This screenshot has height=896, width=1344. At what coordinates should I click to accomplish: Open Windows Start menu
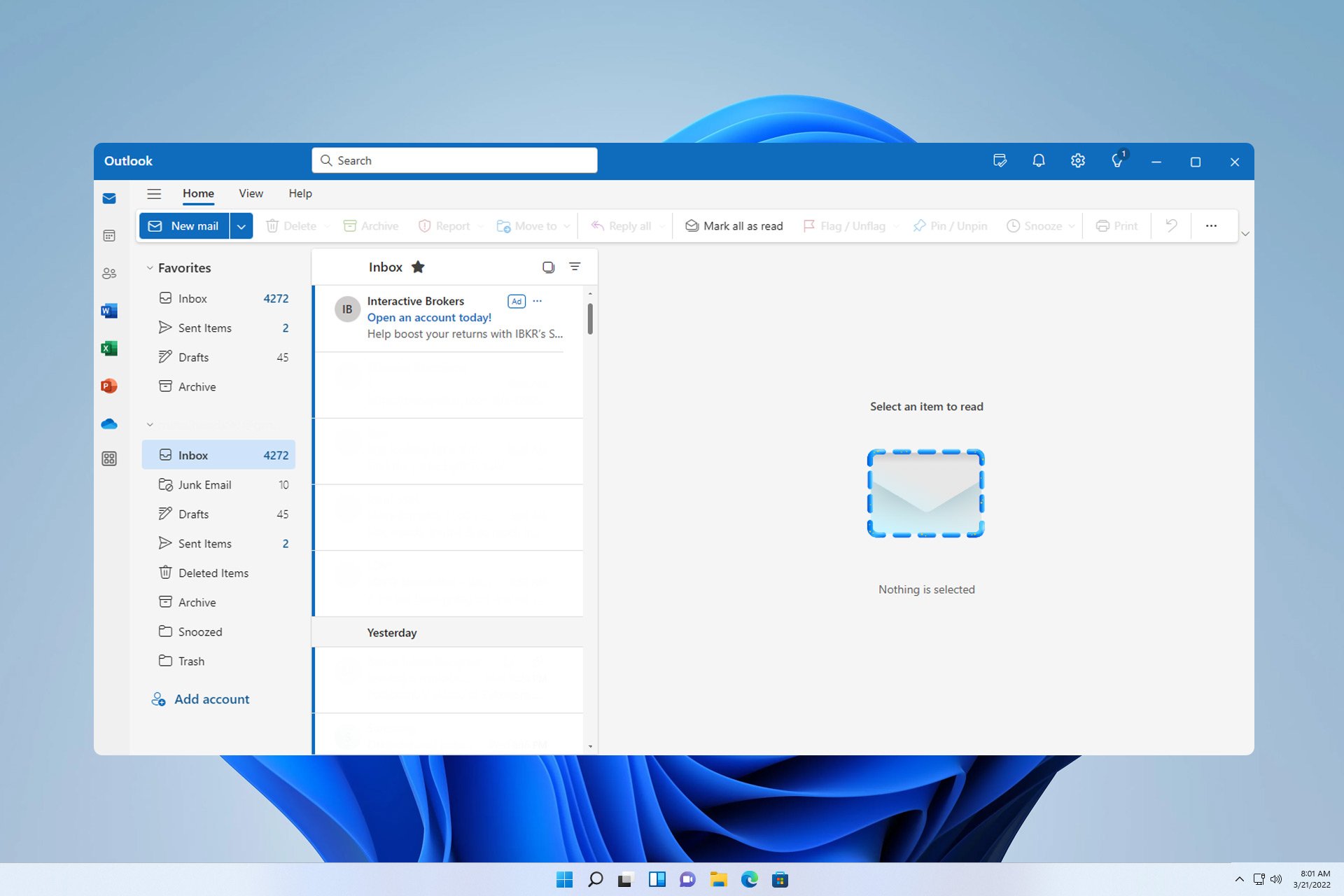pos(564,879)
